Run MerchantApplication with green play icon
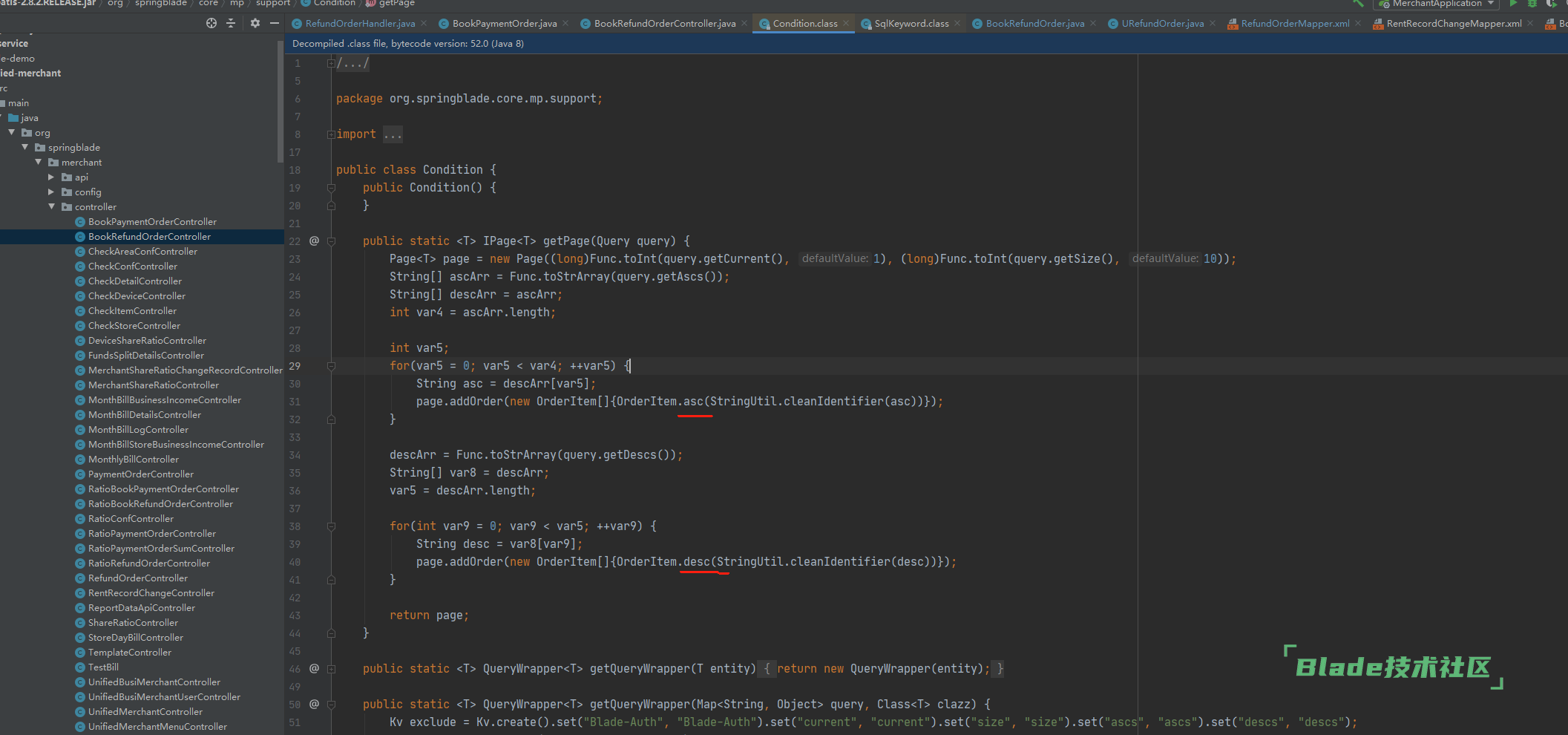Viewport: 1568px width, 735px height. pyautogui.click(x=1513, y=4)
